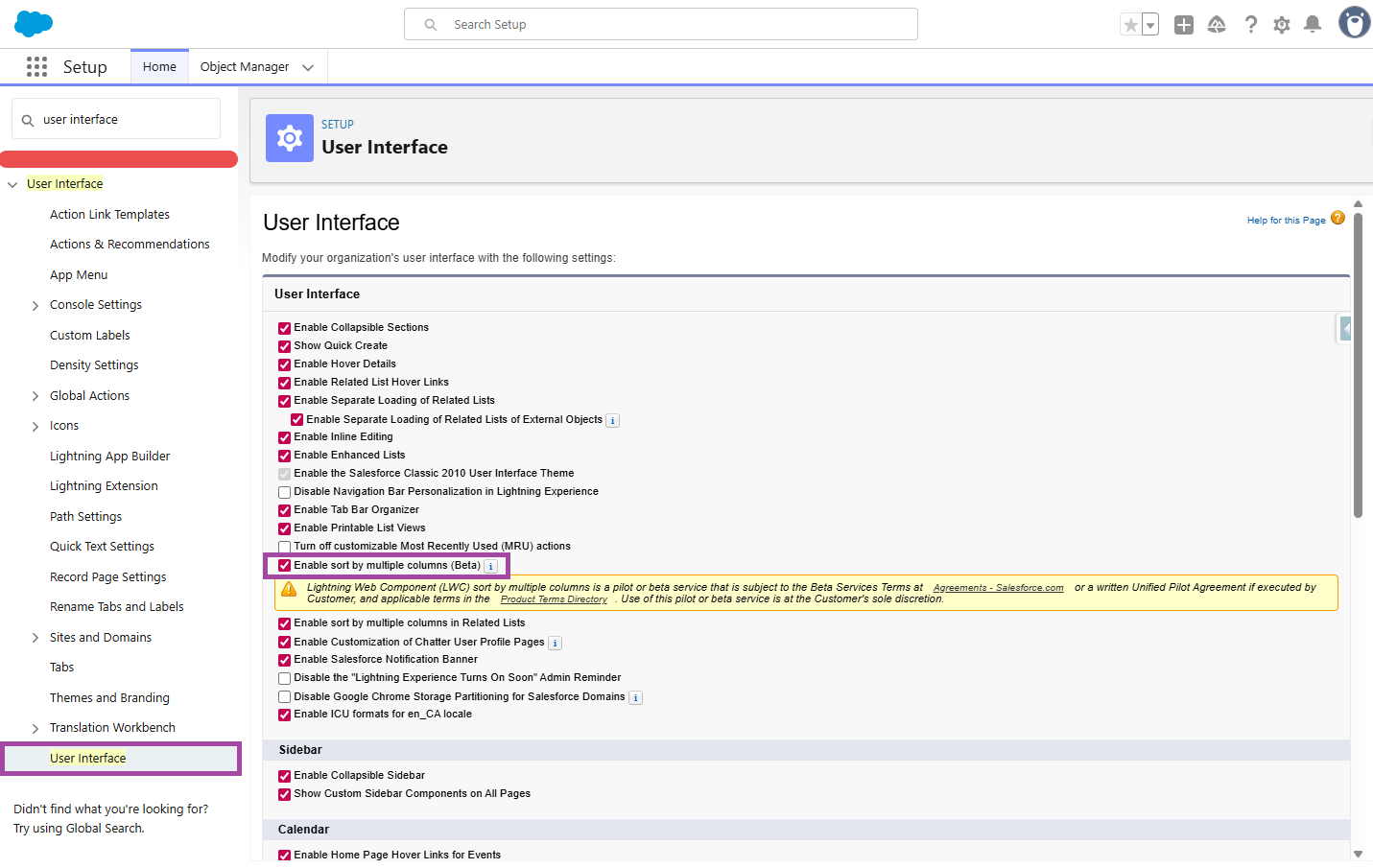The image size is (1373, 868).
Task: Open your user avatar menu
Action: [1353, 22]
